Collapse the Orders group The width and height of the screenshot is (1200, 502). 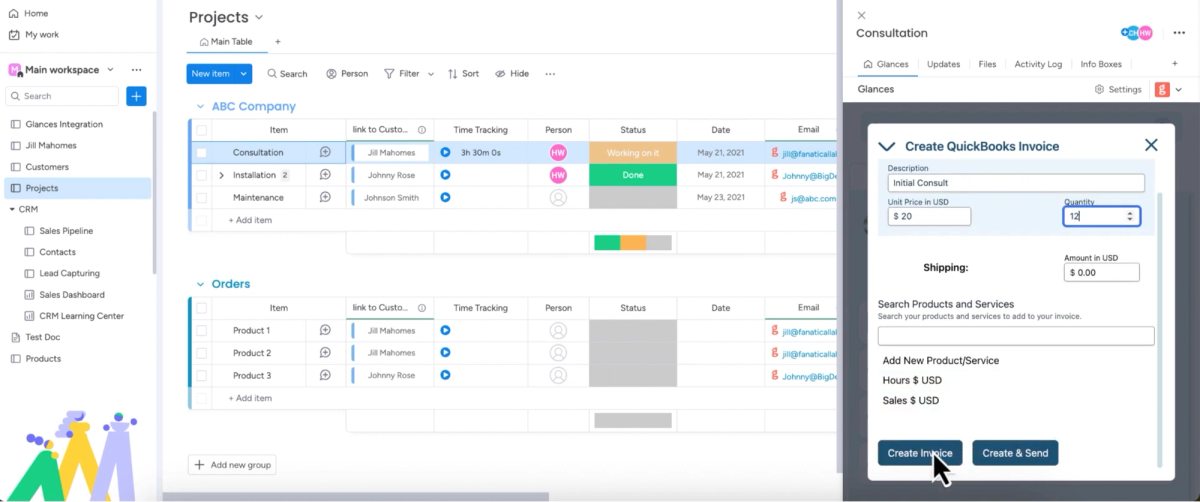point(200,284)
